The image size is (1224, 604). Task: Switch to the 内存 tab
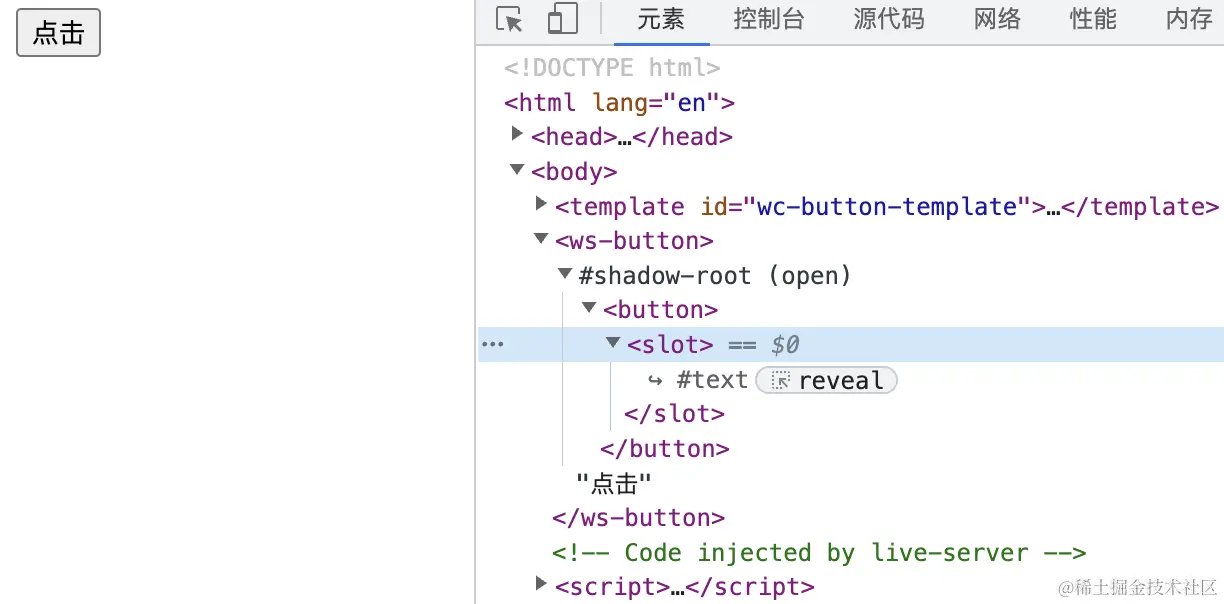1189,19
